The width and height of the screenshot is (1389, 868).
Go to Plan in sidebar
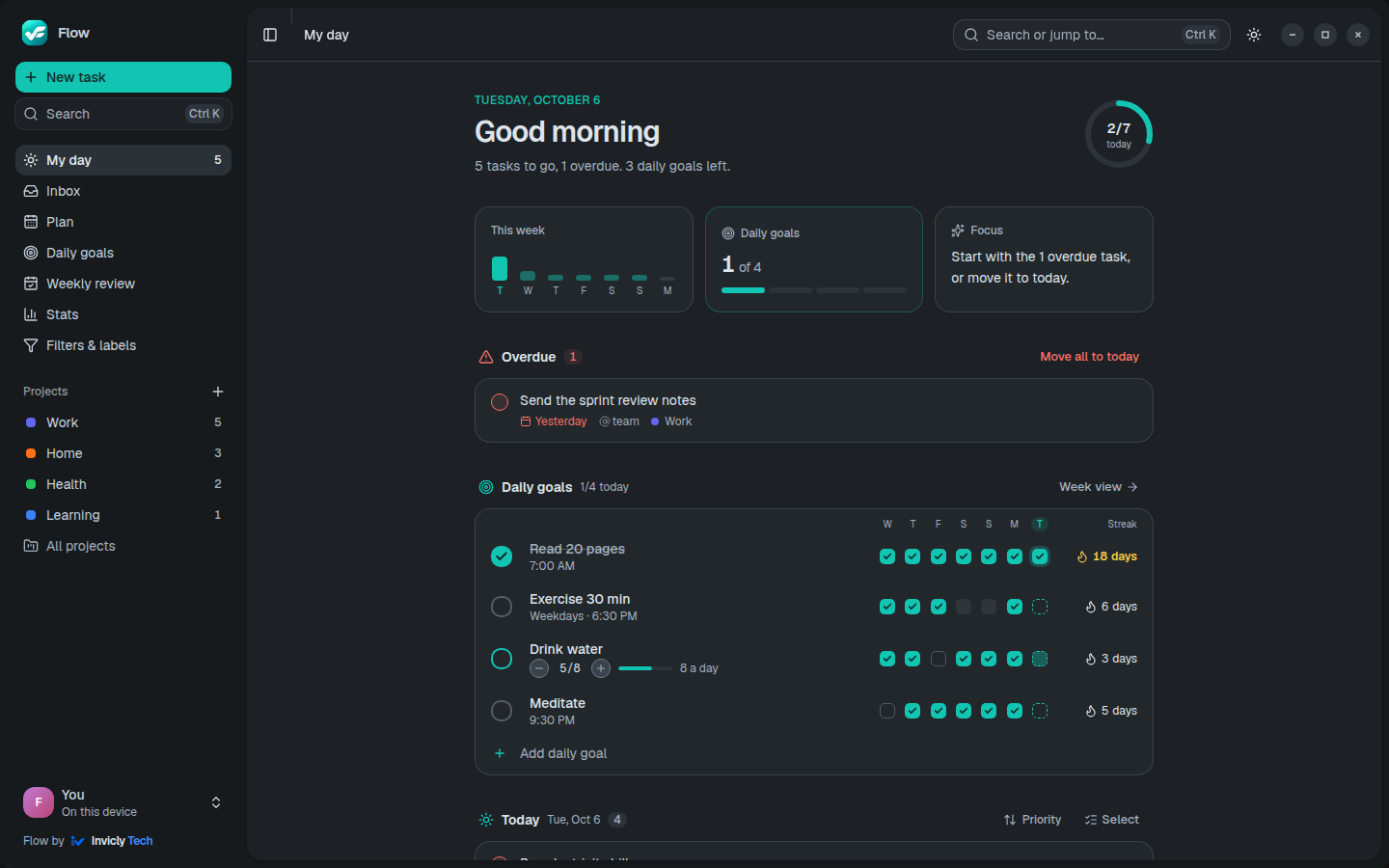(x=123, y=222)
